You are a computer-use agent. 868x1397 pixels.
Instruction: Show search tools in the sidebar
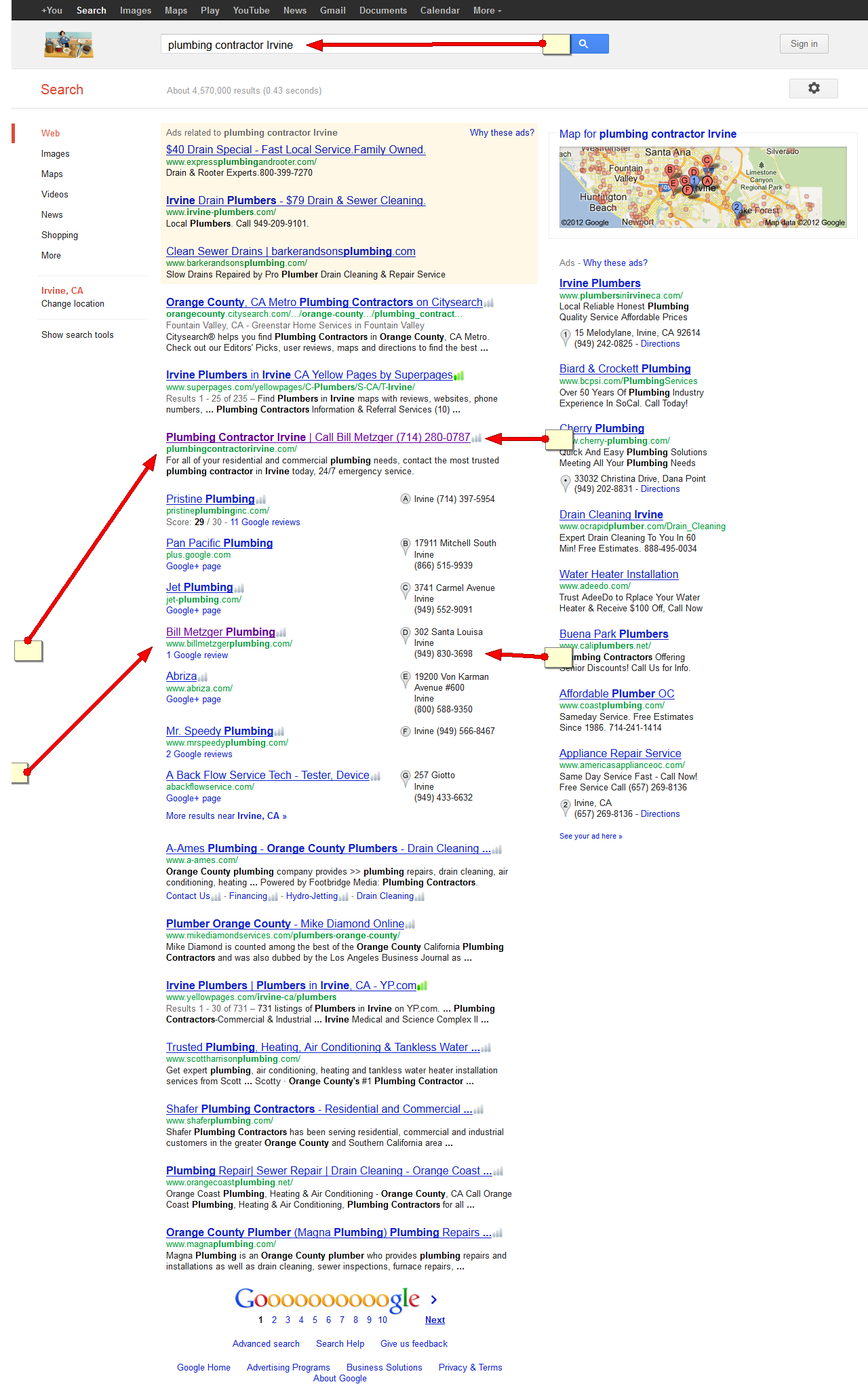77,334
